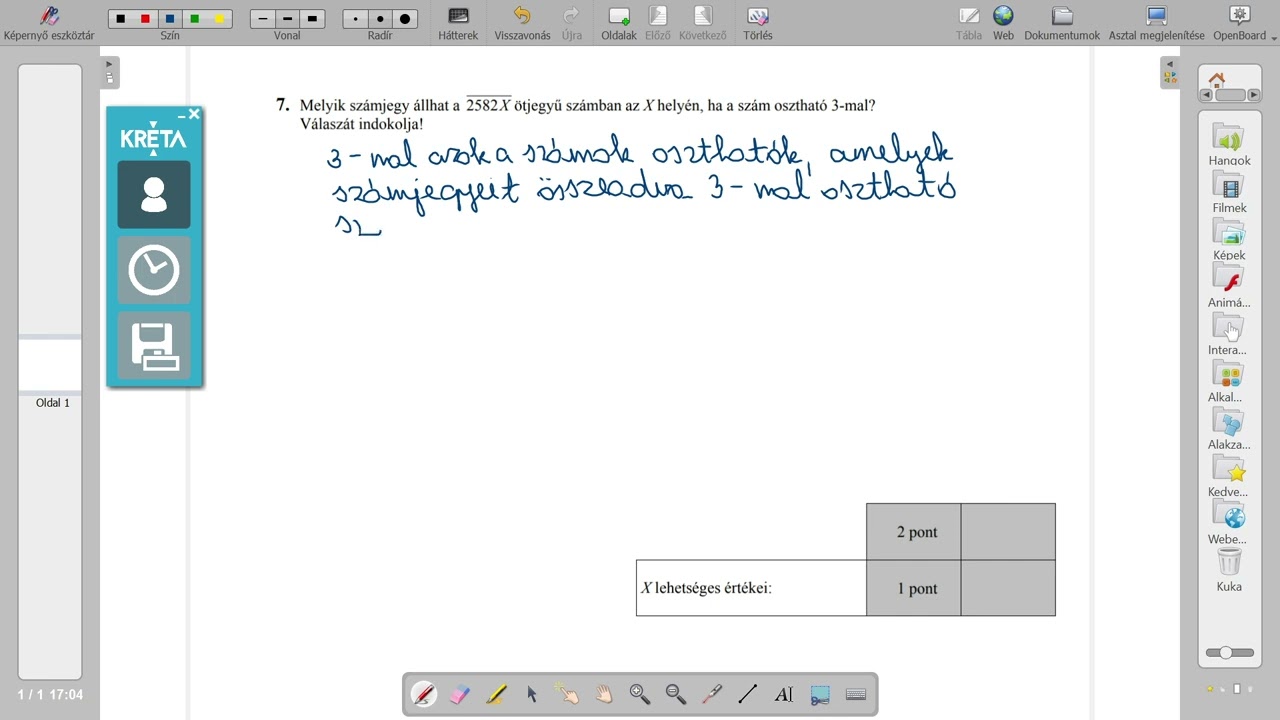
Task: Choose black pen color
Action: pyautogui.click(x=121, y=19)
